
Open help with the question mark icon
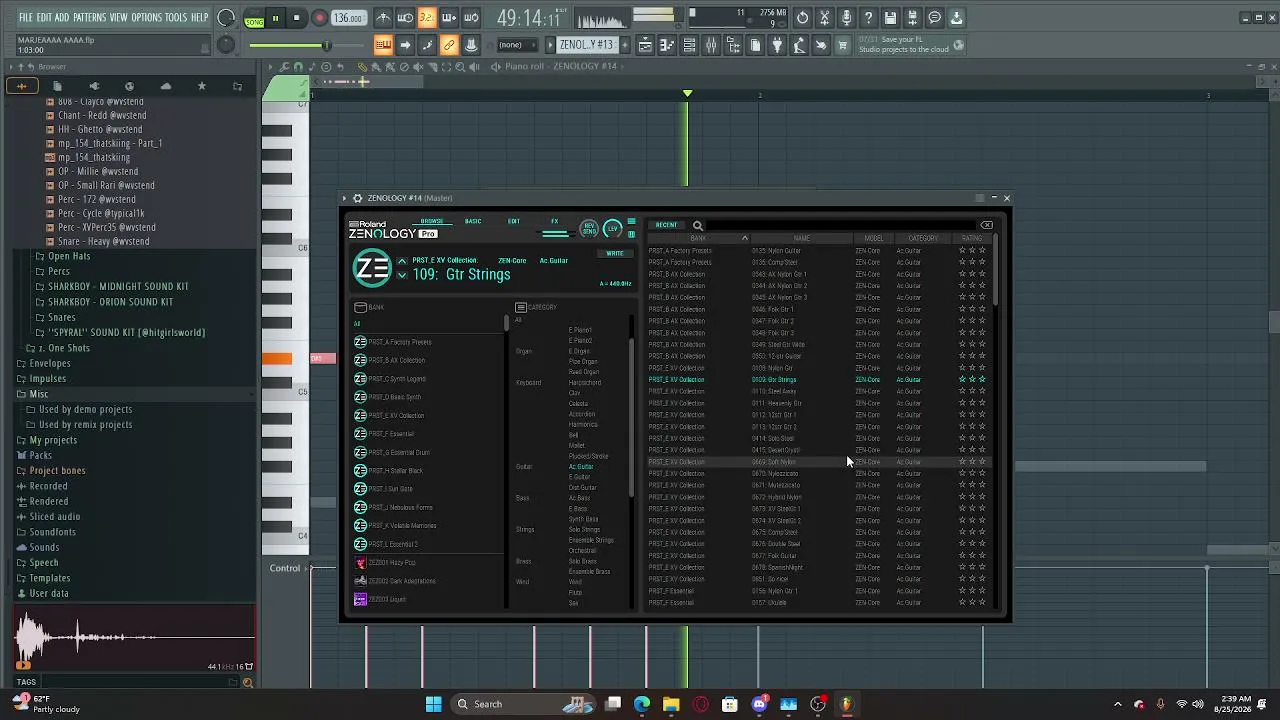tap(868, 18)
